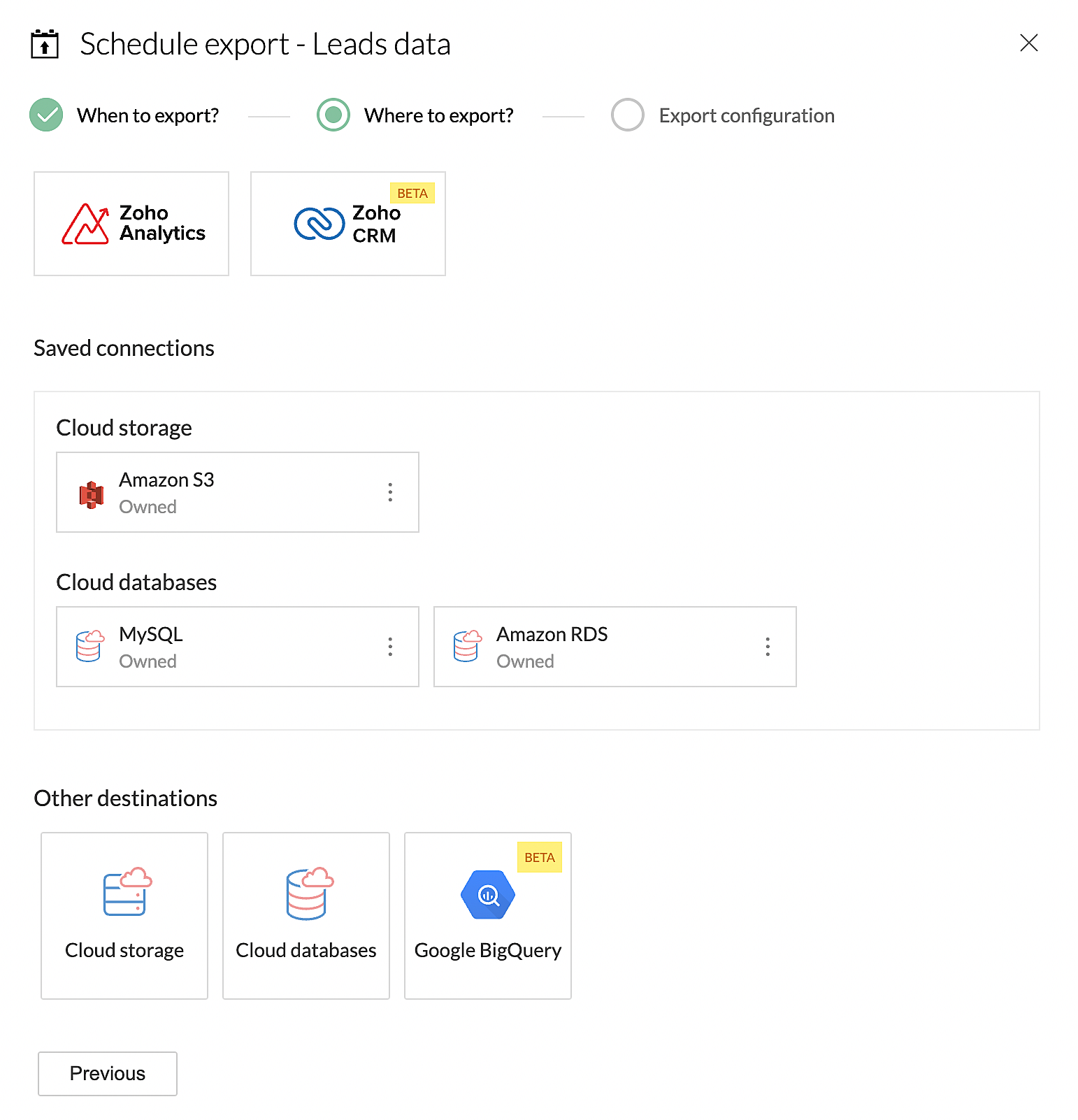Viewport: 1078px width, 1120px height.
Task: Select the 'Where to export?' step indicator
Action: (x=333, y=115)
